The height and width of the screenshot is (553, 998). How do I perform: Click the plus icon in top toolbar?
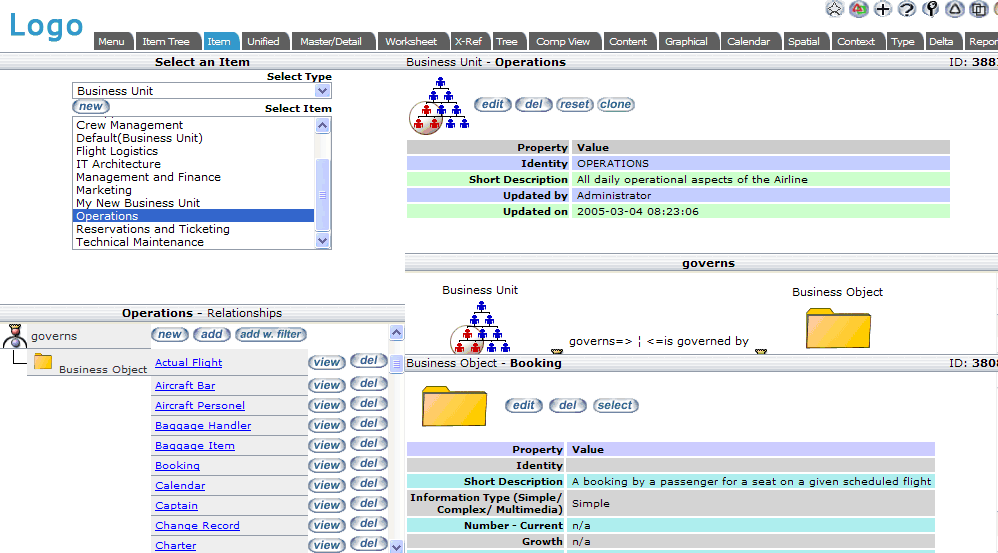pos(882,9)
